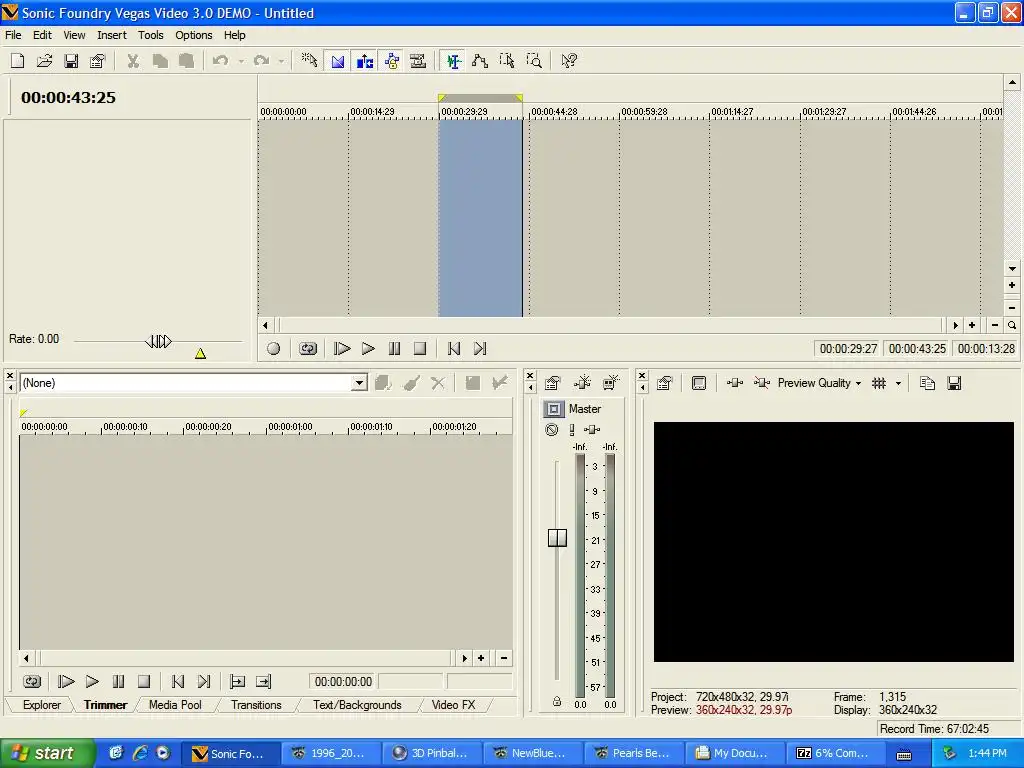
Task: Cut selection with the scissors icon
Action: point(133,61)
